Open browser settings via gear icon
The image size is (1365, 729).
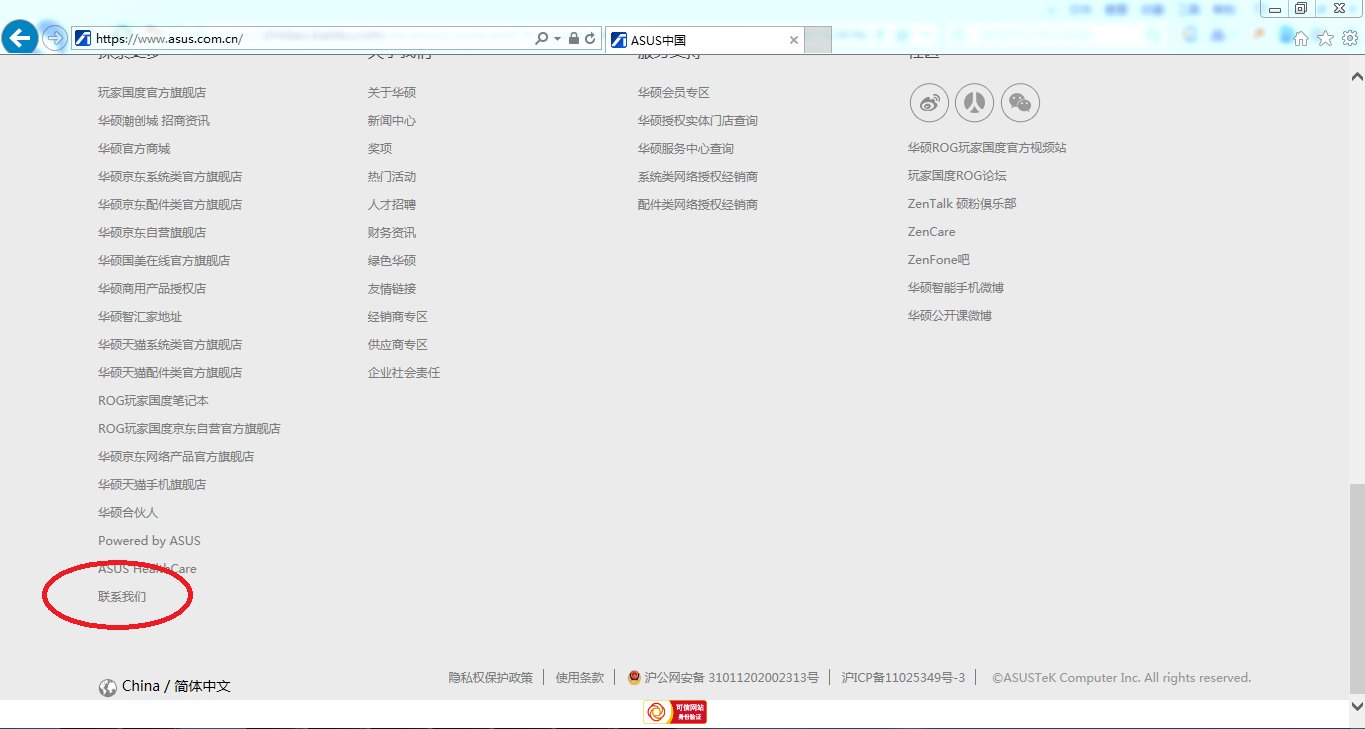[x=1349, y=36]
